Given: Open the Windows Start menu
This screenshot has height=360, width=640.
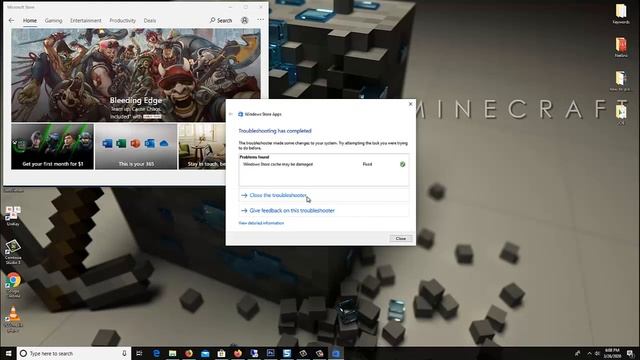Looking at the screenshot, I should coord(8,353).
